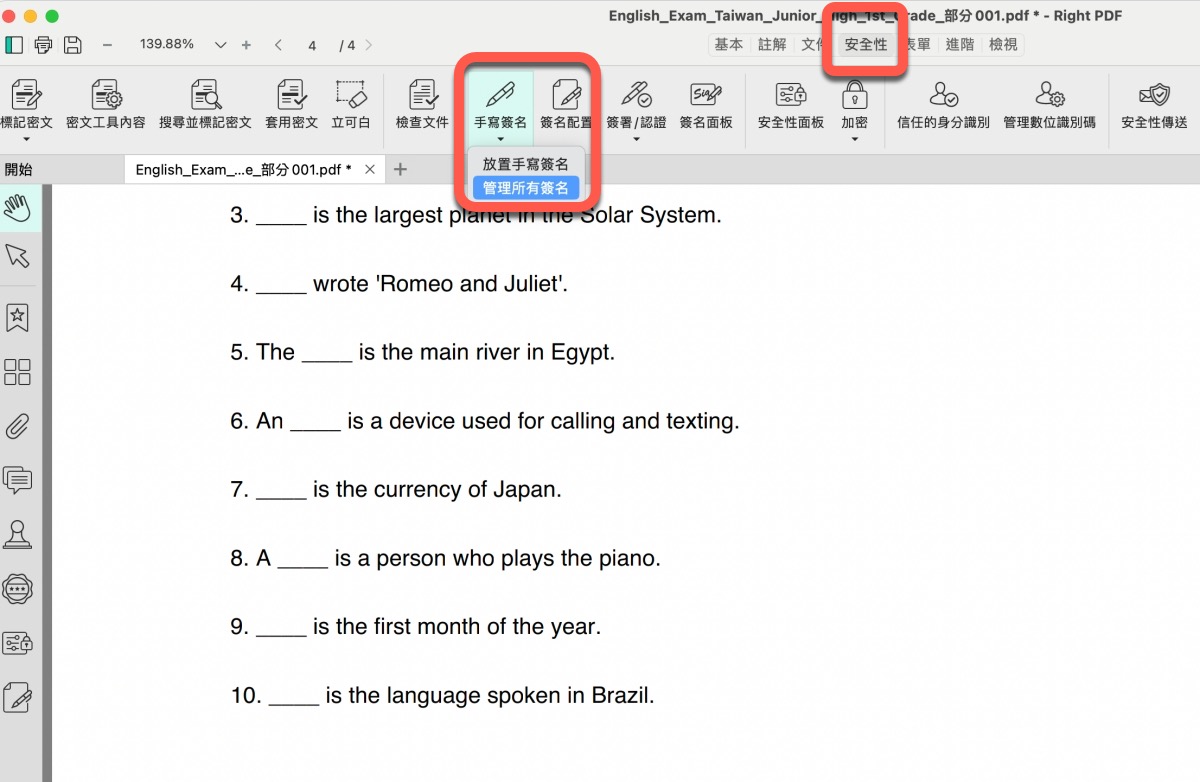Click the current page number field

313,45
